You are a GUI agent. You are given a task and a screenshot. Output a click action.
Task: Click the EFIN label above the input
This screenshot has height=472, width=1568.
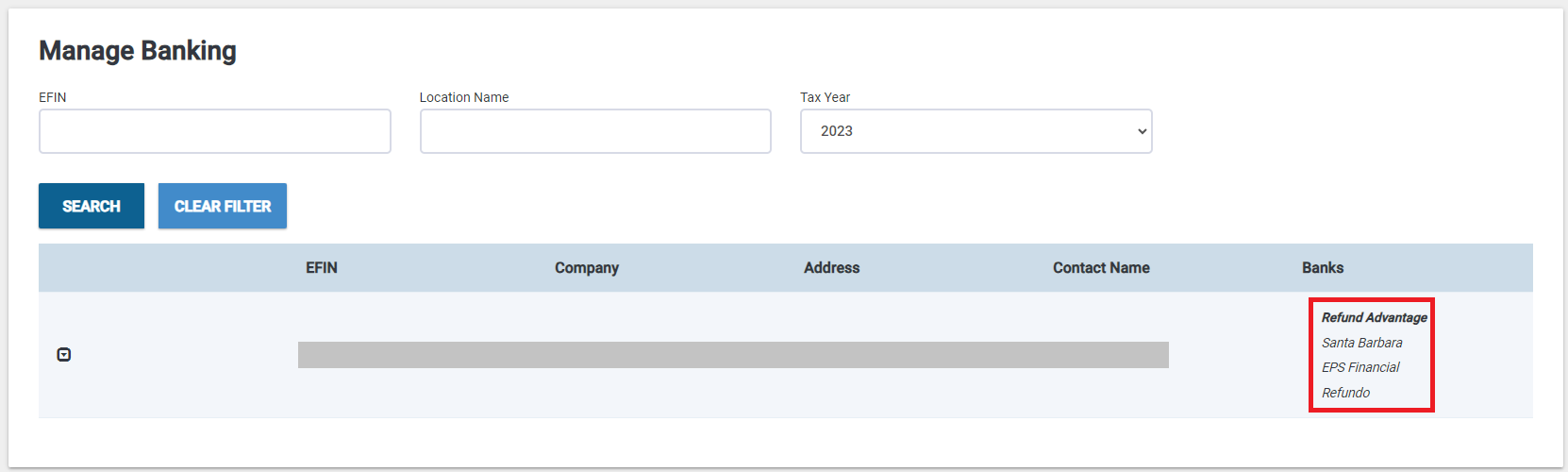point(53,97)
